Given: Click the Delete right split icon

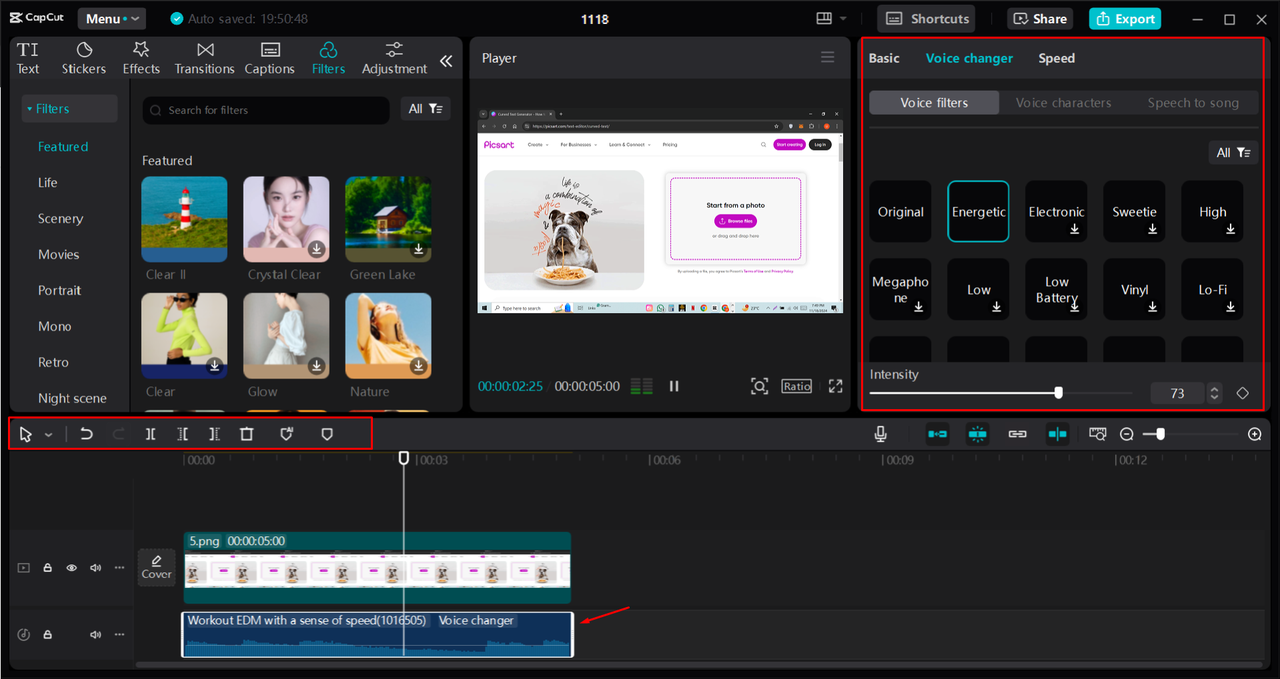Looking at the screenshot, I should coord(214,434).
